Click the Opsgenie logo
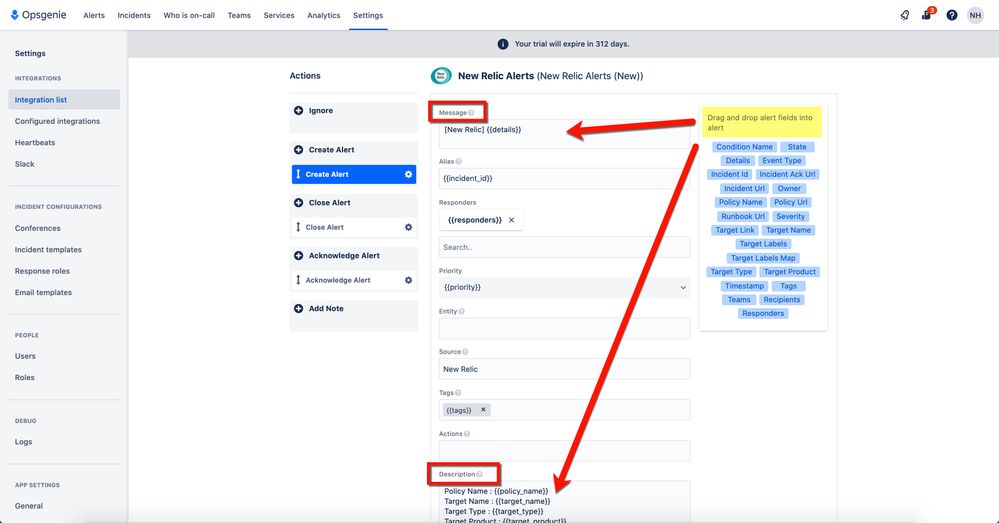Viewport: 999px width, 523px height. coord(38,15)
